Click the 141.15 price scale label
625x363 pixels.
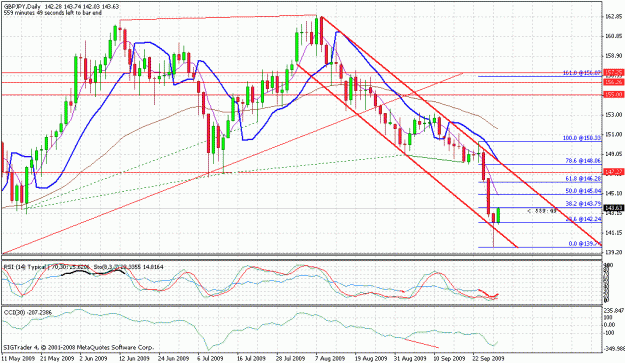coord(614,232)
